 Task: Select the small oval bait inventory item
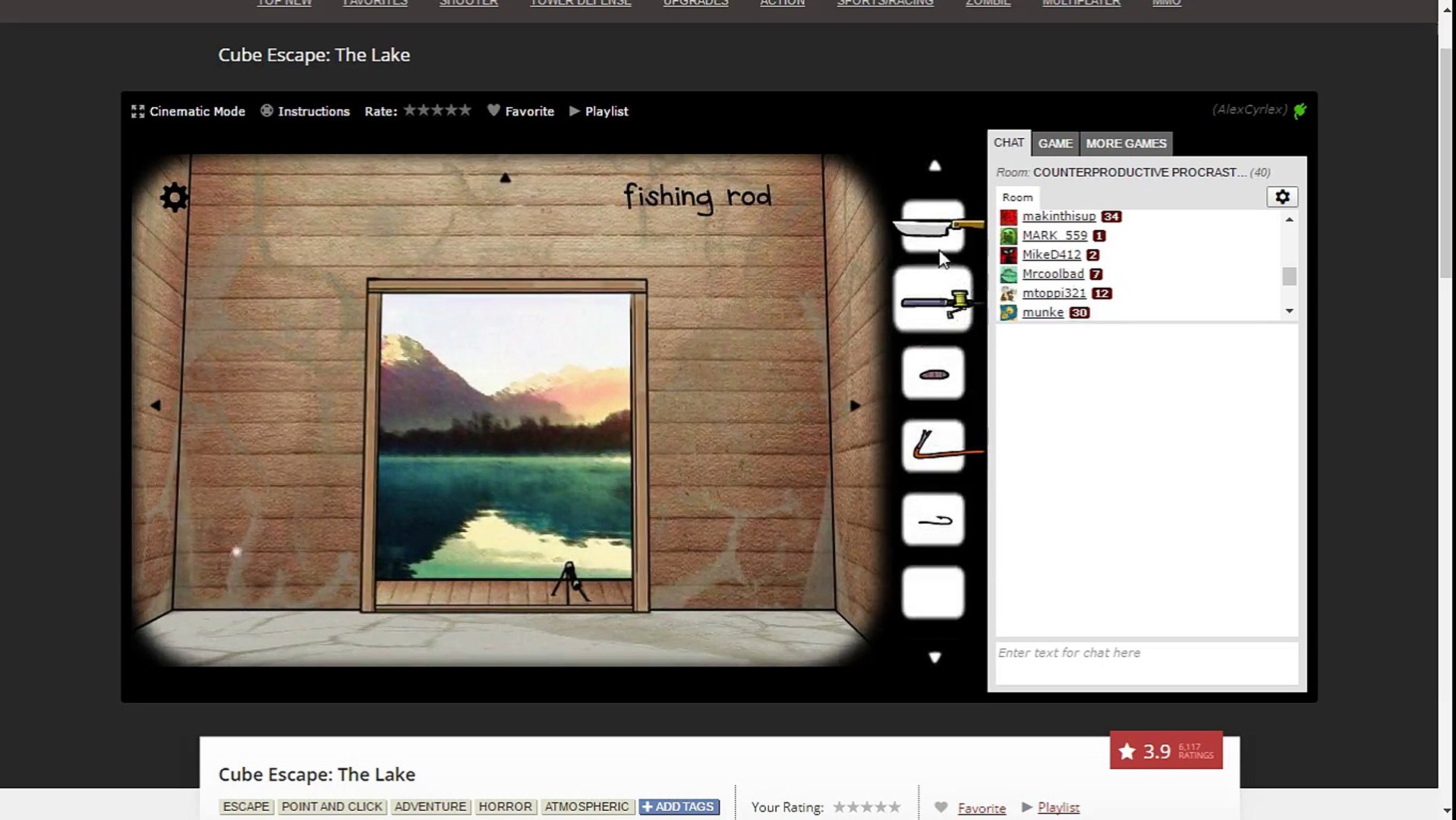[933, 374]
